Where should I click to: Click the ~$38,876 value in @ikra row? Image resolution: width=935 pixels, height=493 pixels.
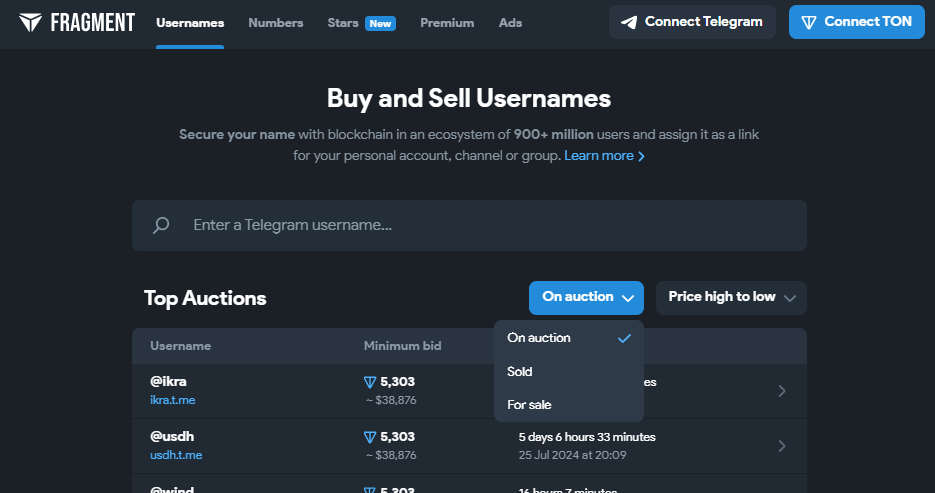point(391,400)
